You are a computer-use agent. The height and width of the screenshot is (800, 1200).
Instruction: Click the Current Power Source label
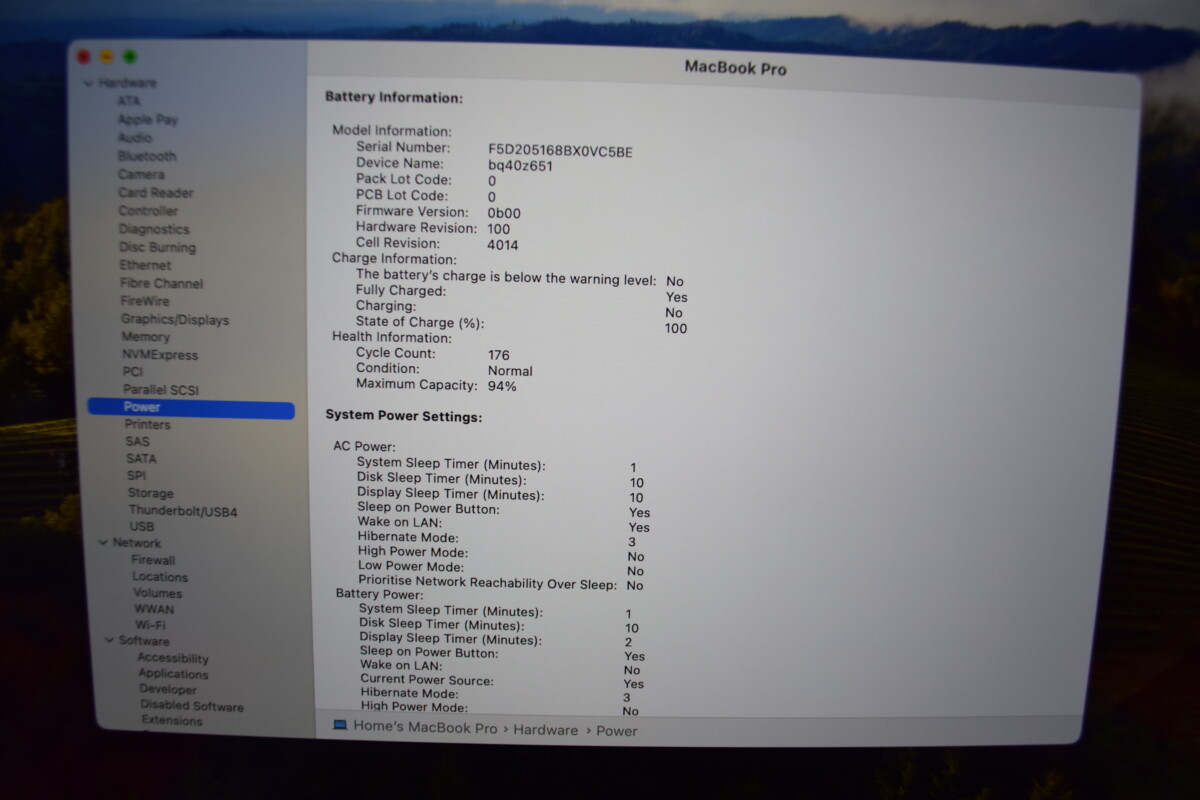(x=427, y=680)
